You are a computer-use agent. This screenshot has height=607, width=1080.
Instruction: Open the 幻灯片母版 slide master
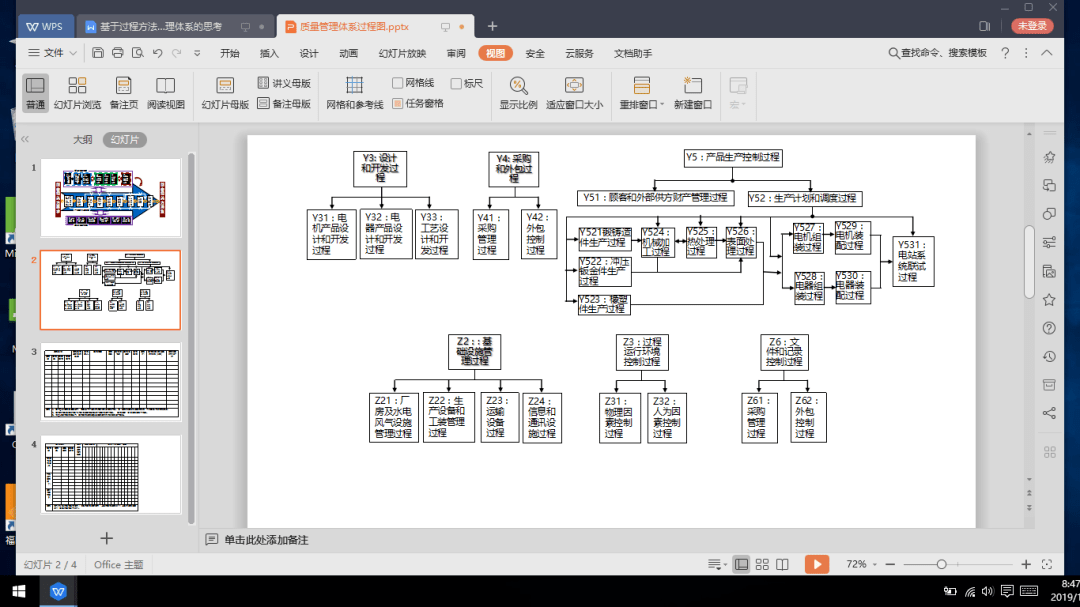(x=225, y=92)
